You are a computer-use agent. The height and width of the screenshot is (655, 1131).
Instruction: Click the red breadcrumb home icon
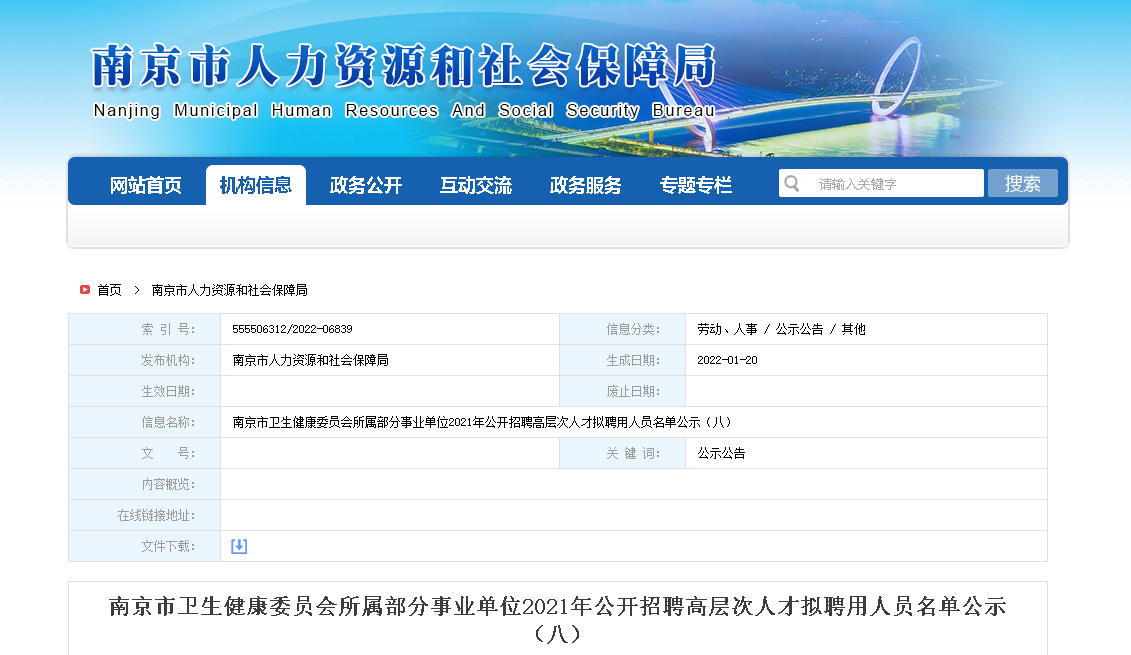pos(84,289)
